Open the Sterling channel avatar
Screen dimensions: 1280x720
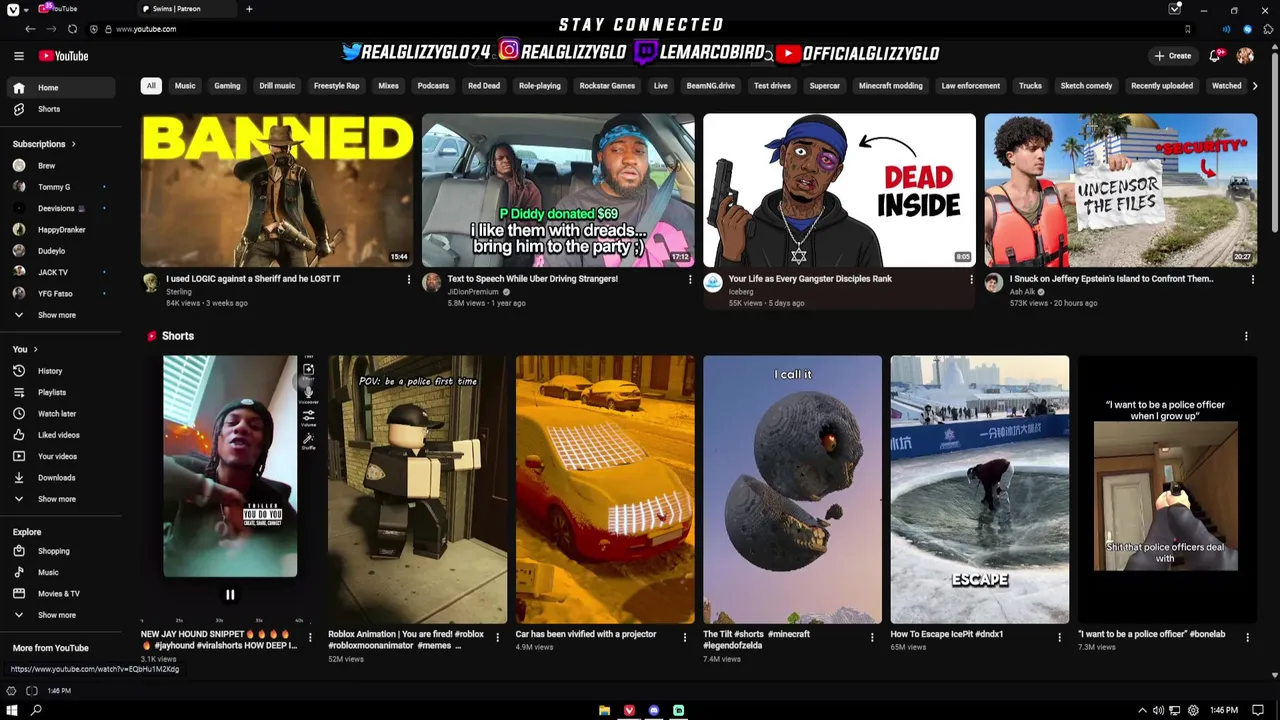(150, 283)
